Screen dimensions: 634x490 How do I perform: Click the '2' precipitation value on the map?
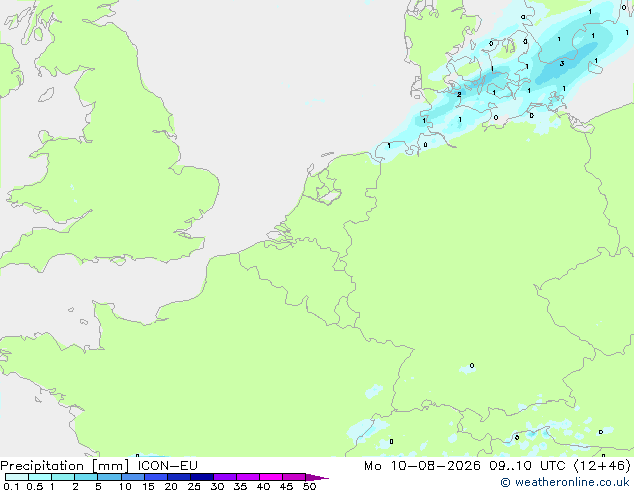pos(459,95)
